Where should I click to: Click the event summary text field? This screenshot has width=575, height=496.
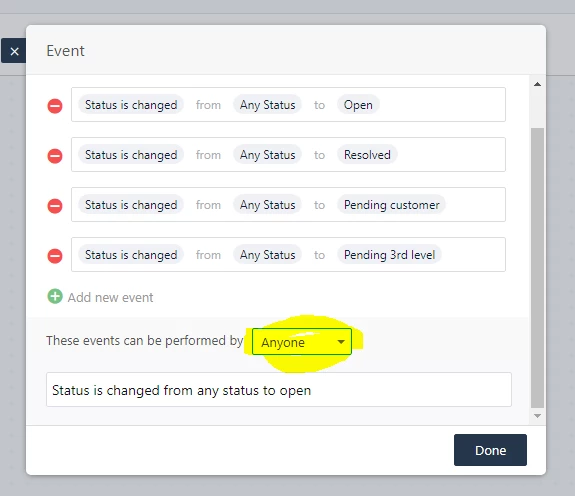point(279,390)
